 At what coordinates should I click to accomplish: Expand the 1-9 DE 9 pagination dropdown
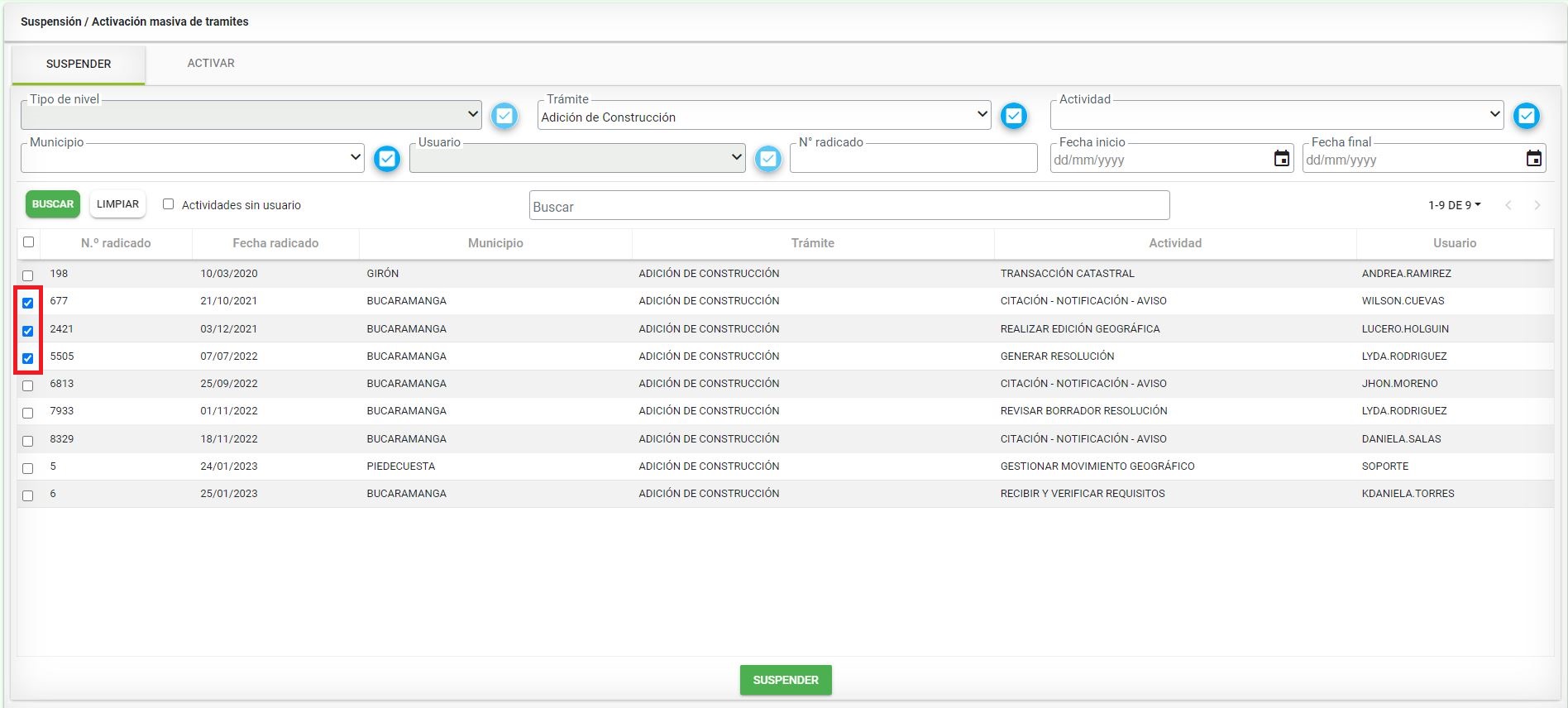click(x=1455, y=205)
